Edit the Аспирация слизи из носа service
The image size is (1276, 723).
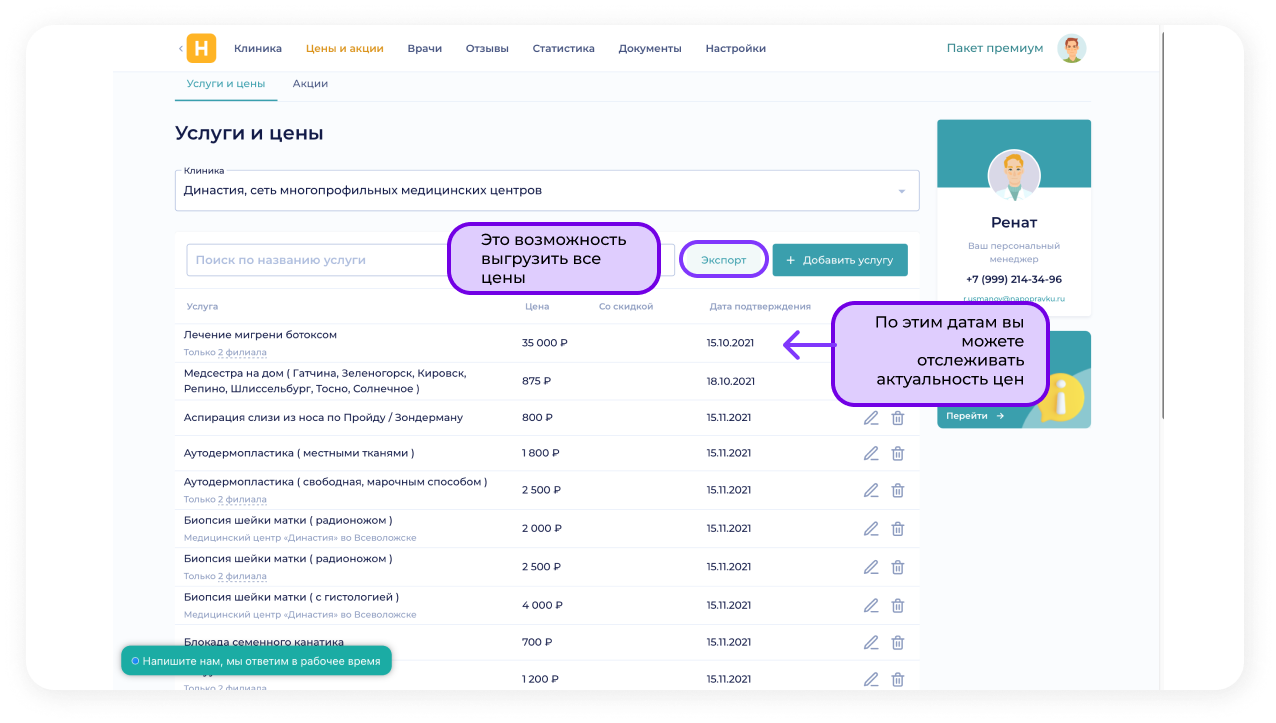871,418
